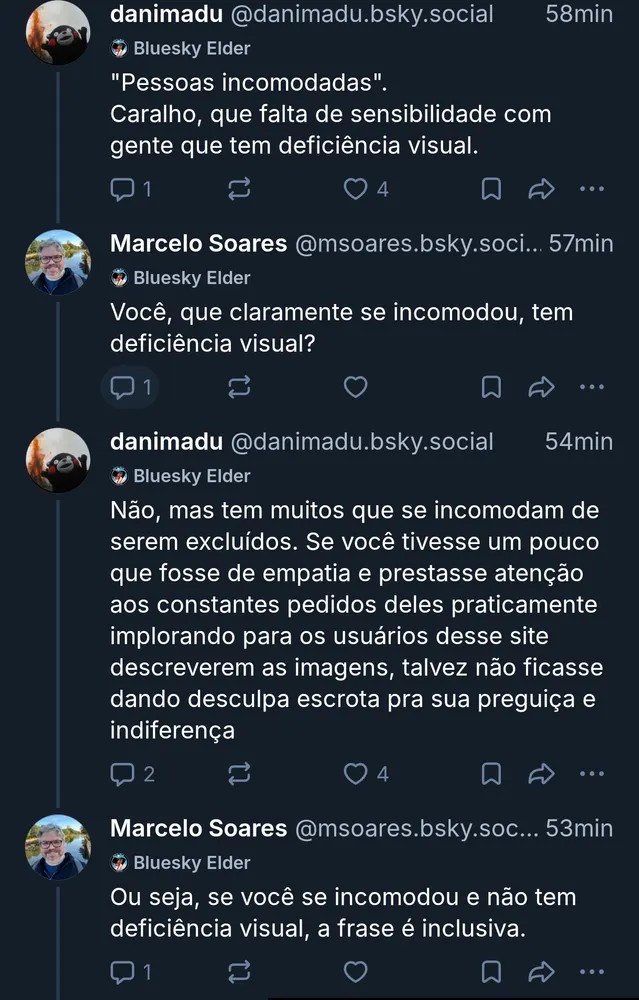Click Bluesky Elder badge under Marcelo's 57min post
Screen dimensions: 639x1000
(180, 278)
